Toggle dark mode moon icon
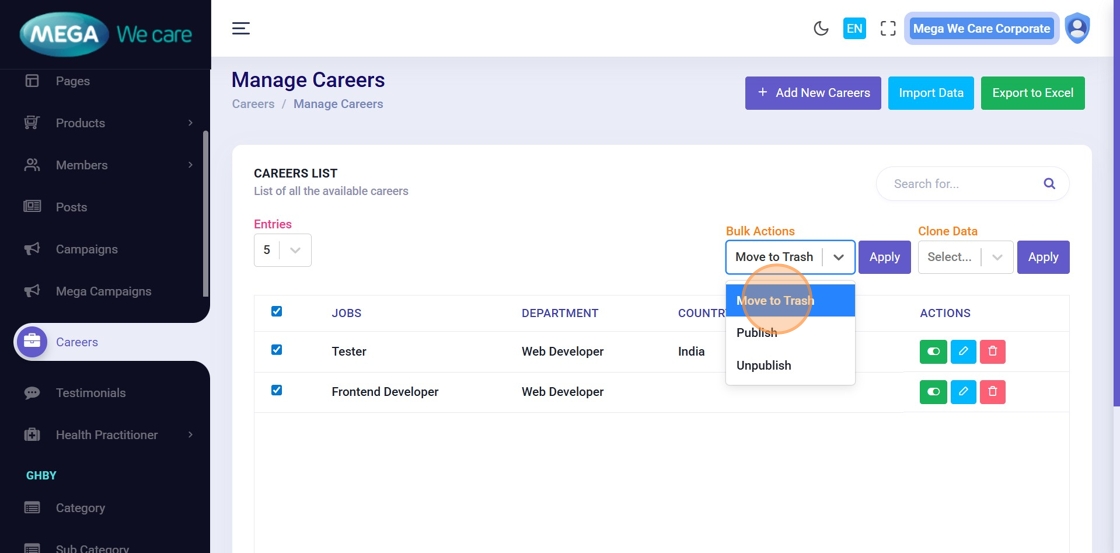 click(x=821, y=28)
